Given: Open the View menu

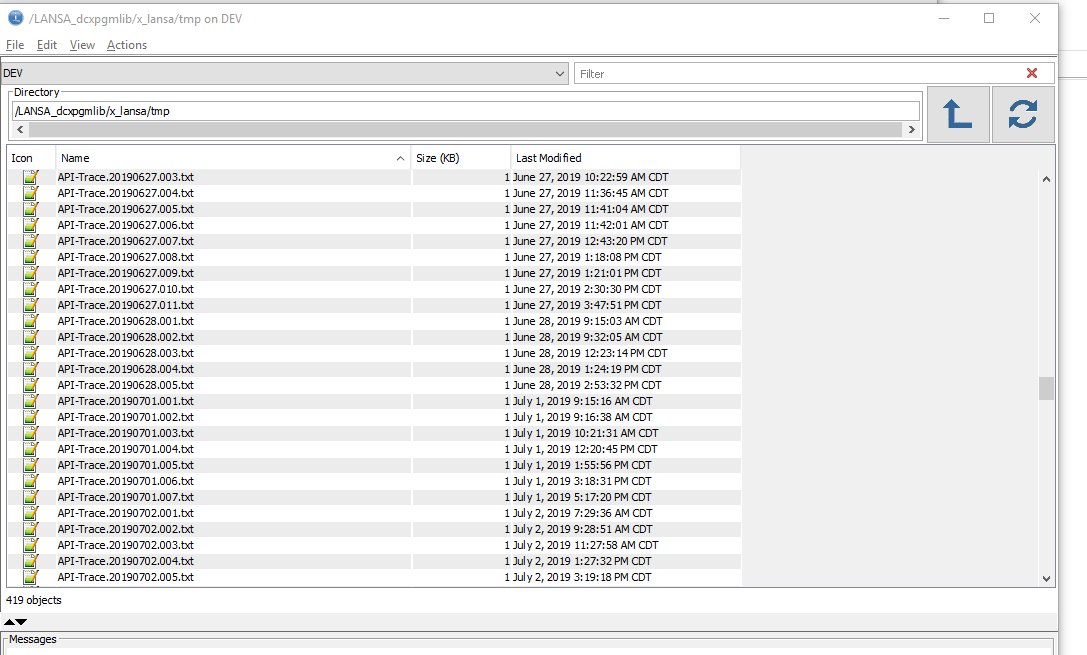Looking at the screenshot, I should click(82, 45).
